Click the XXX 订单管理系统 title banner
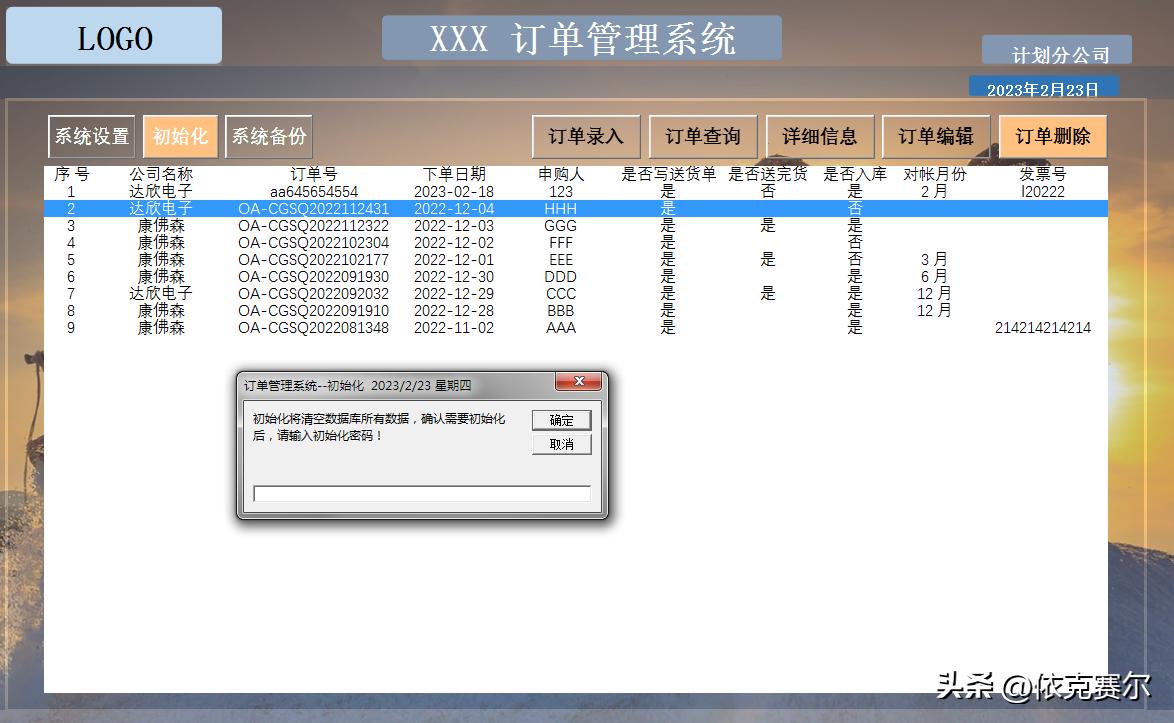The image size is (1174, 723). tap(584, 39)
